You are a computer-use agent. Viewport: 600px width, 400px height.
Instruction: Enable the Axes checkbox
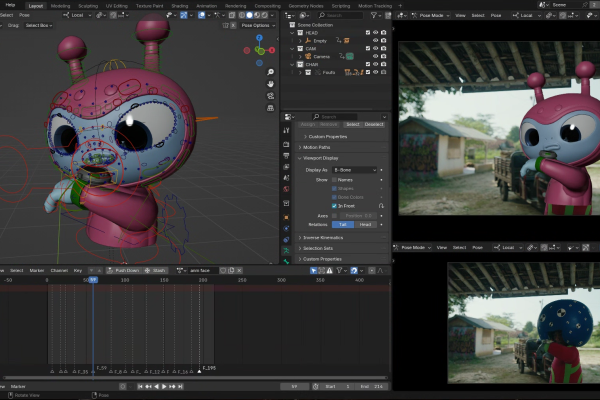(x=334, y=216)
